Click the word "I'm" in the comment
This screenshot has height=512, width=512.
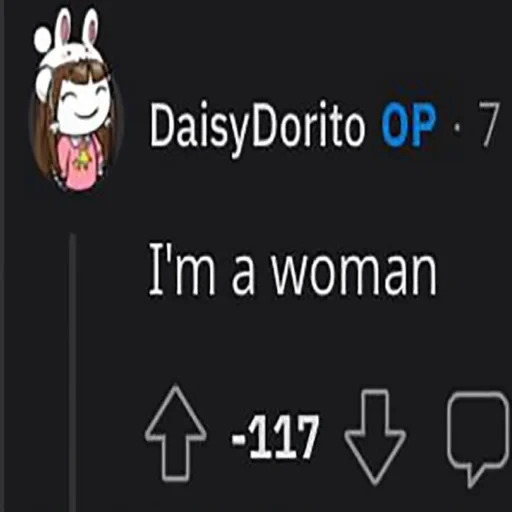182,269
